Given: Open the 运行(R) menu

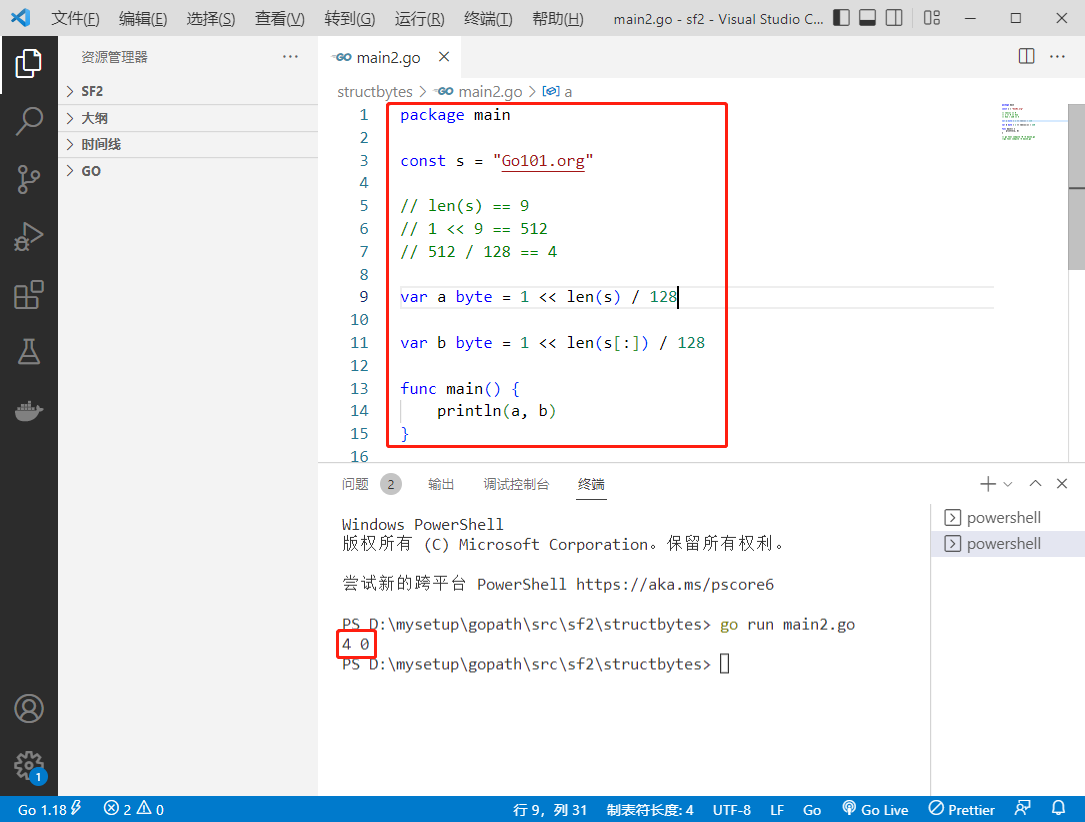Looking at the screenshot, I should click(419, 19).
